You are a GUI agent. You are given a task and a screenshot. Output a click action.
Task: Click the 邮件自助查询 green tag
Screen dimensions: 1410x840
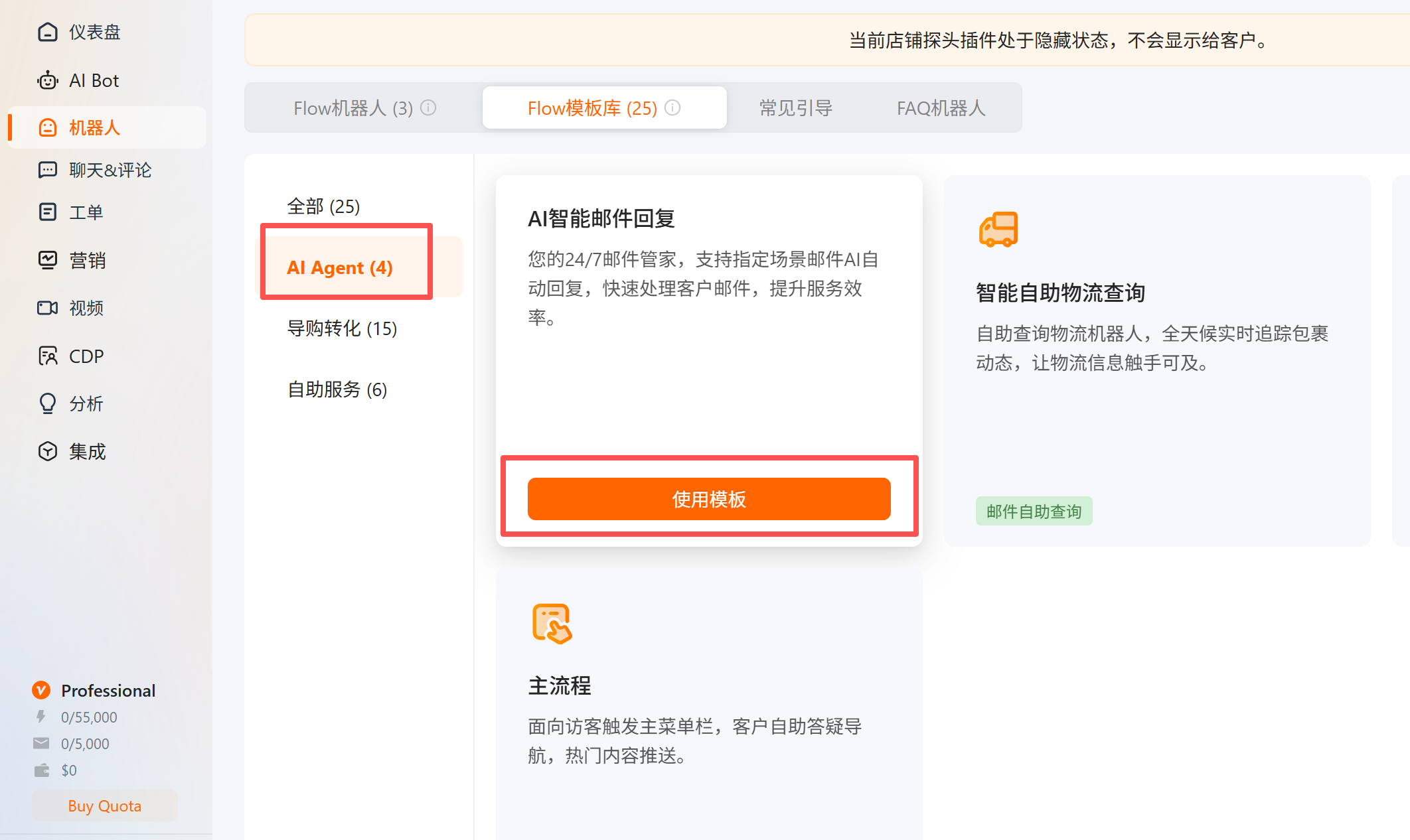click(x=1034, y=512)
